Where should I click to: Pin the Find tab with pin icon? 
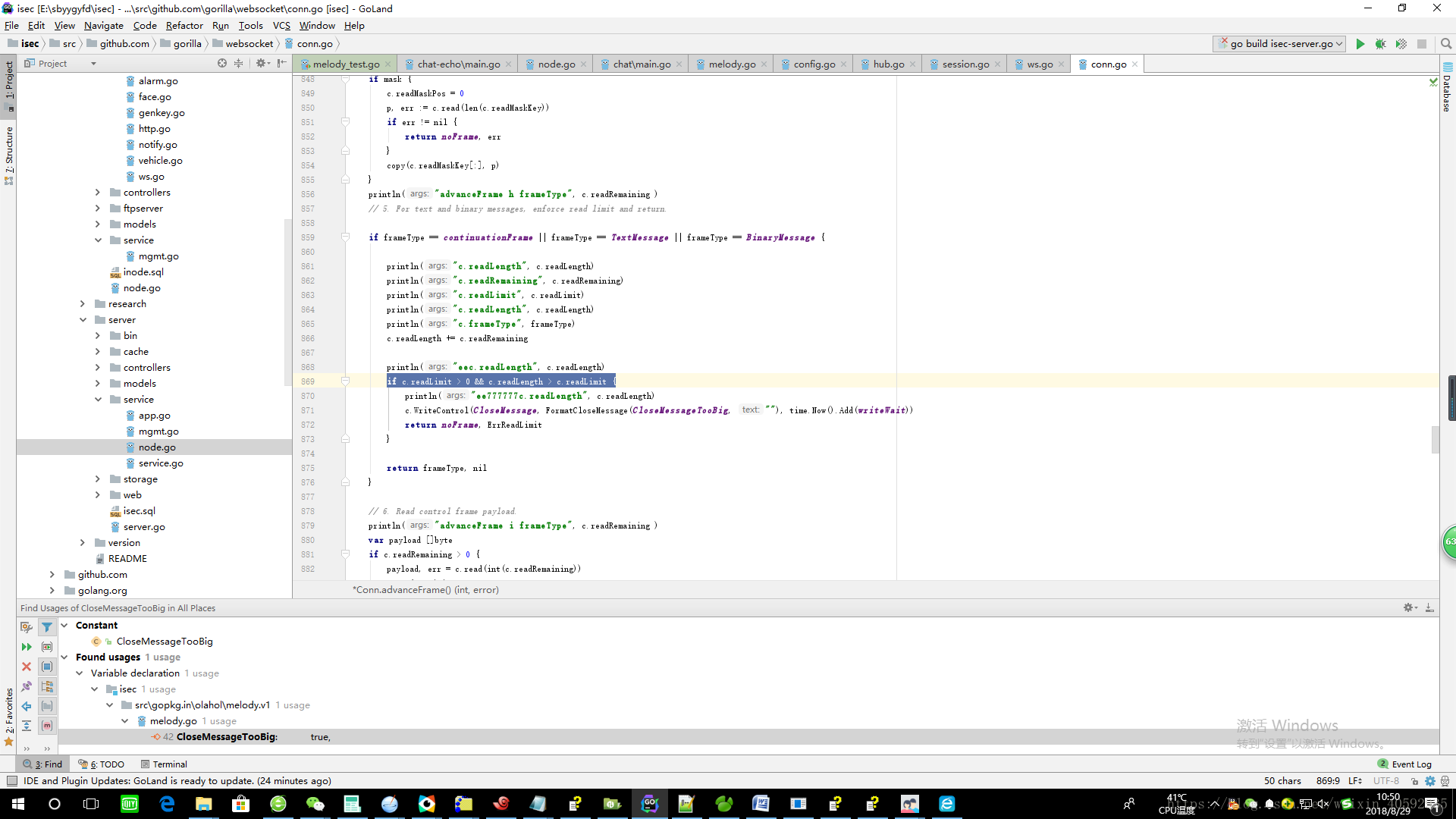(27, 686)
